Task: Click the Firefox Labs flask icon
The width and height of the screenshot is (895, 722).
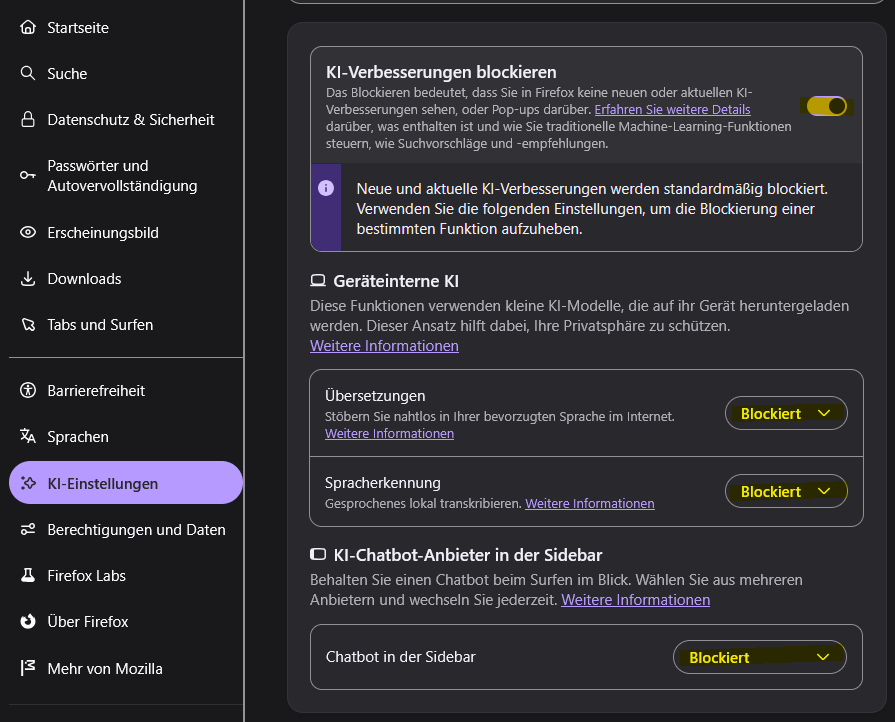Action: click(28, 575)
